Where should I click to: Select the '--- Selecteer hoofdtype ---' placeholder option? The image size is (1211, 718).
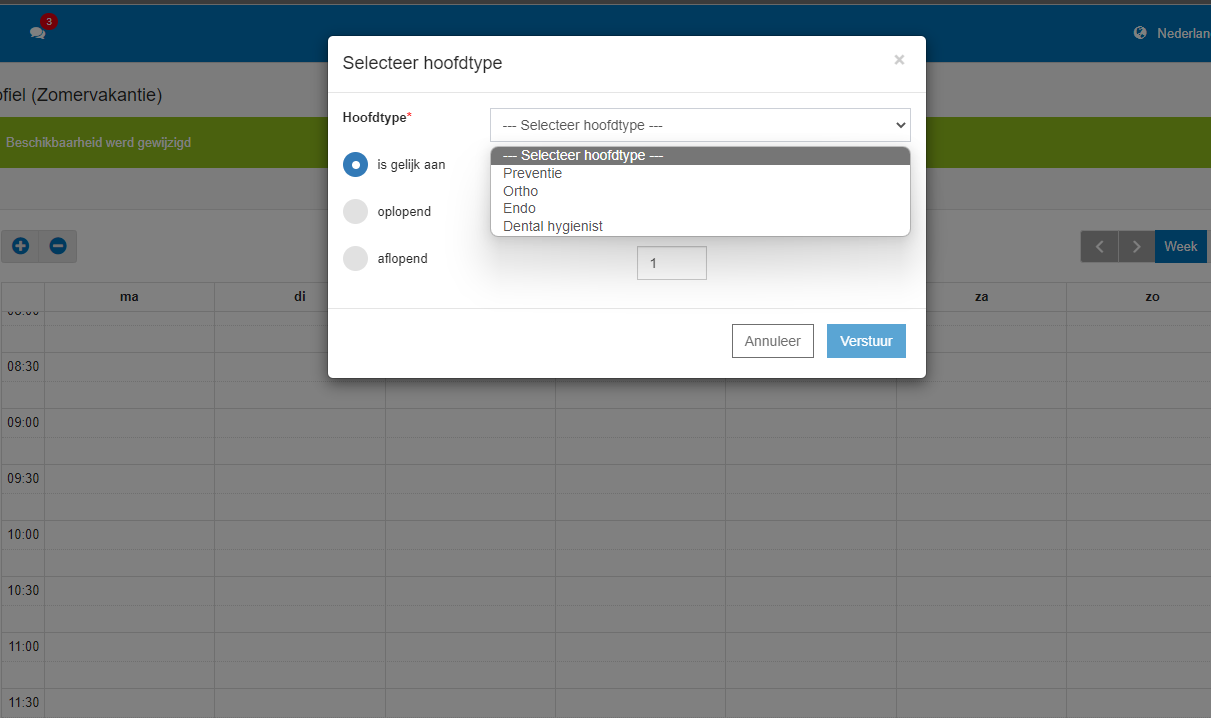click(x=582, y=155)
